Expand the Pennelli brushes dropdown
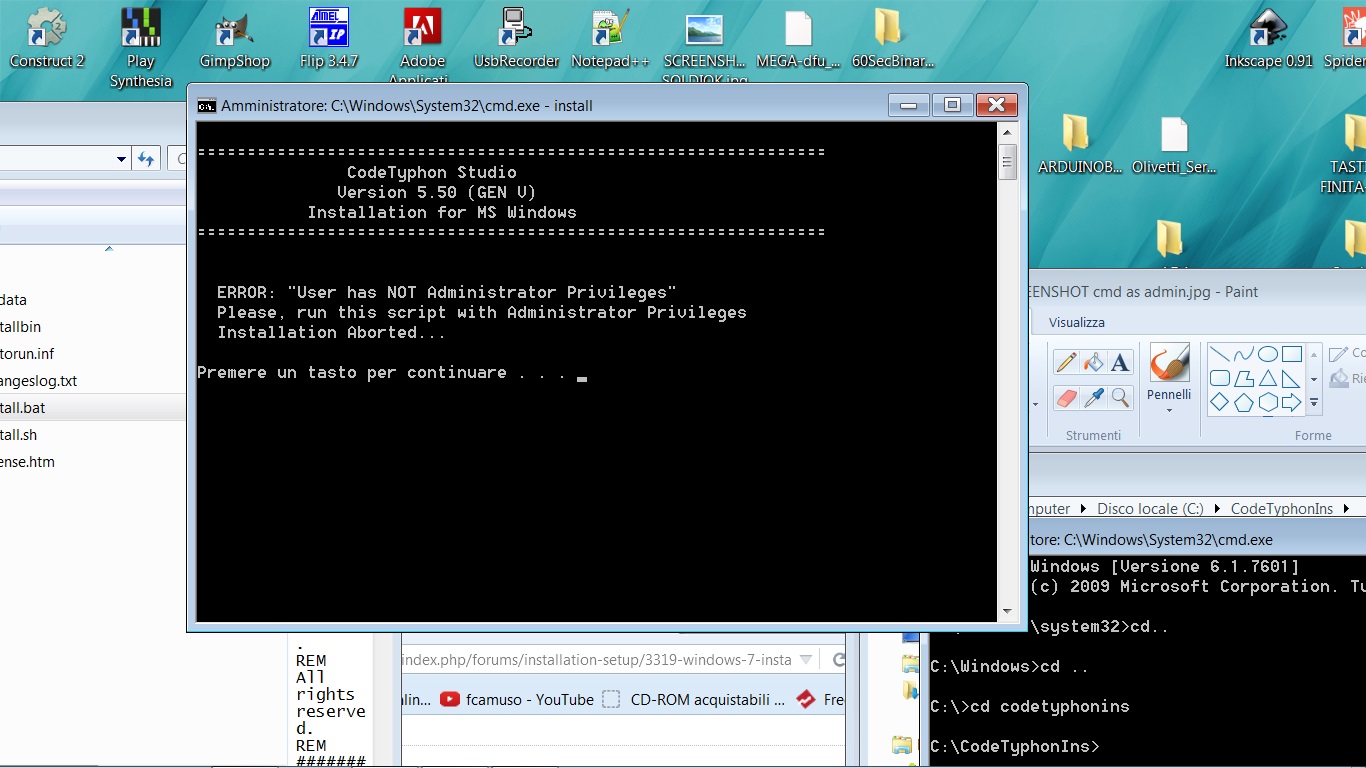This screenshot has width=1366, height=768. 1169,410
